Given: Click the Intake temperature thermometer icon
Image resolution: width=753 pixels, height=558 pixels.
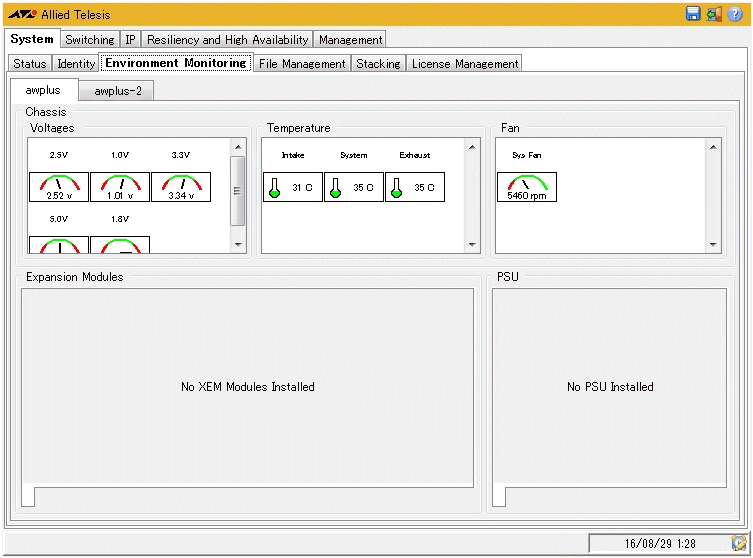Looking at the screenshot, I should (273, 187).
